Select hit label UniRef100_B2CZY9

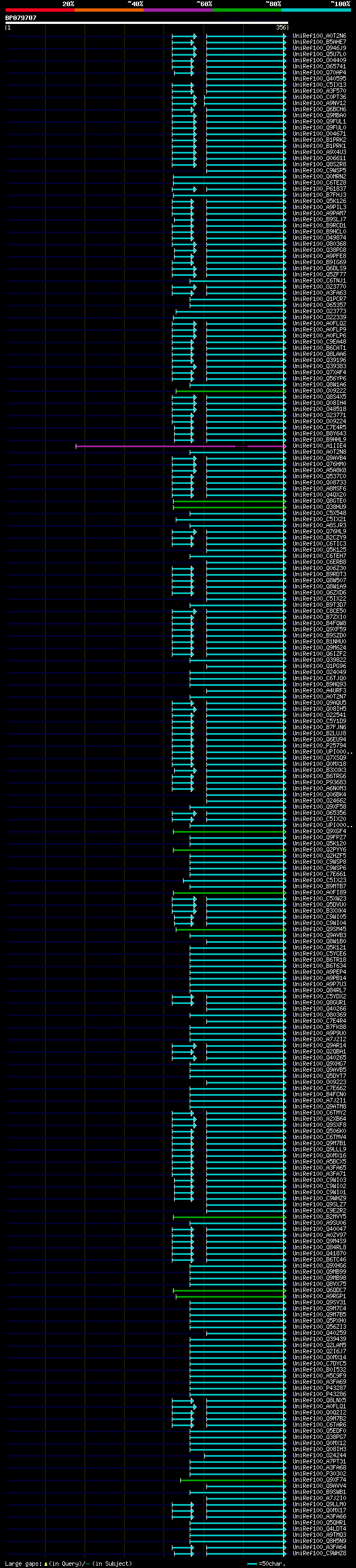tap(319, 537)
